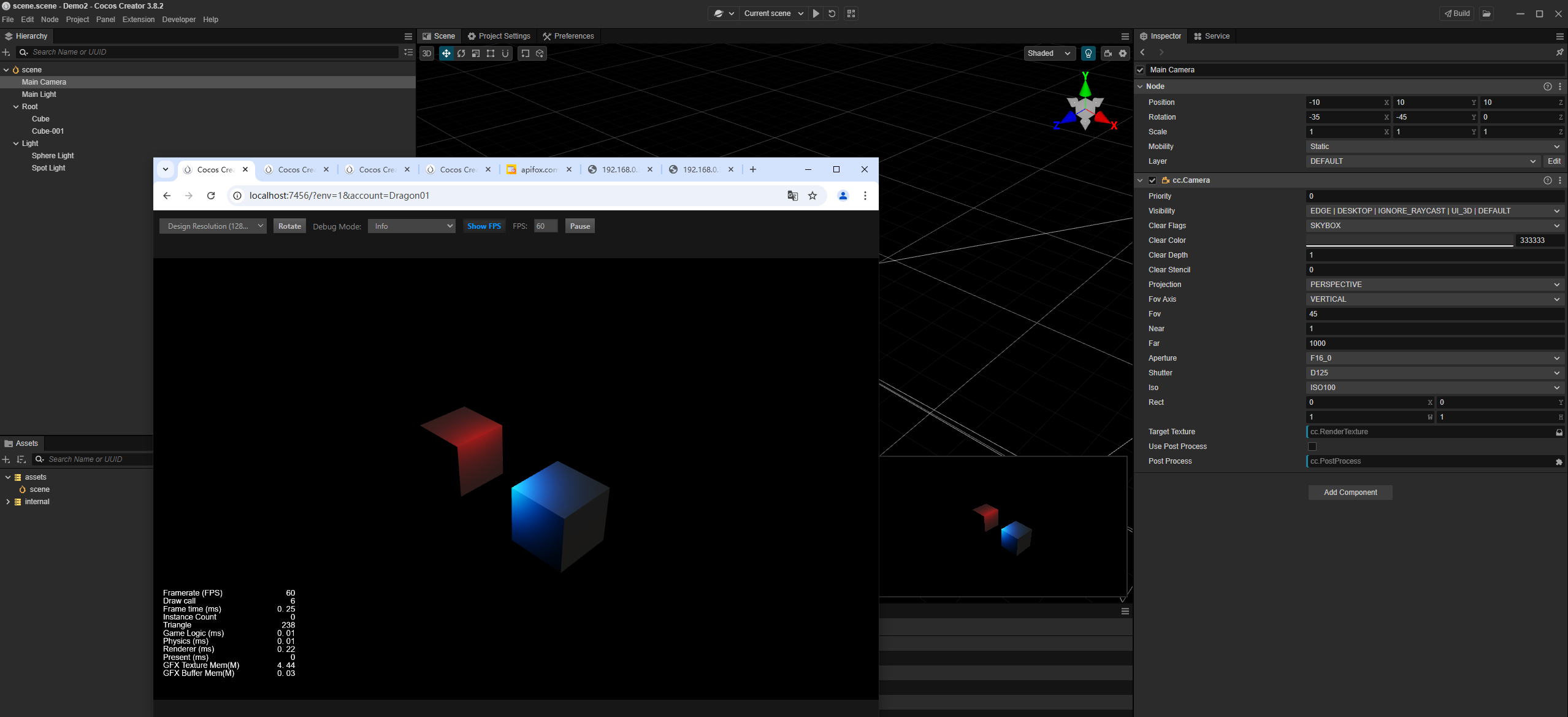1568x717 pixels.
Task: Select the Move gizmo tool
Action: [x=446, y=53]
